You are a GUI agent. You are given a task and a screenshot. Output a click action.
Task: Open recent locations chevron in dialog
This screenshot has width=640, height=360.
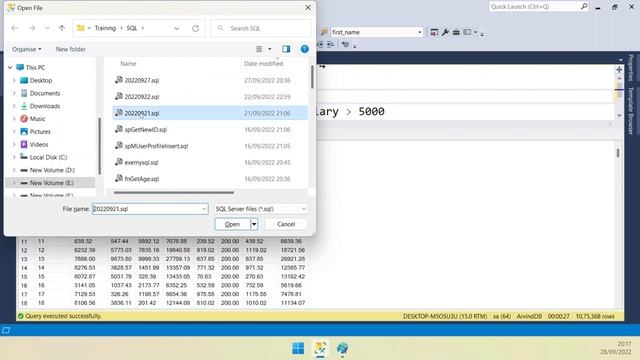tap(47, 28)
